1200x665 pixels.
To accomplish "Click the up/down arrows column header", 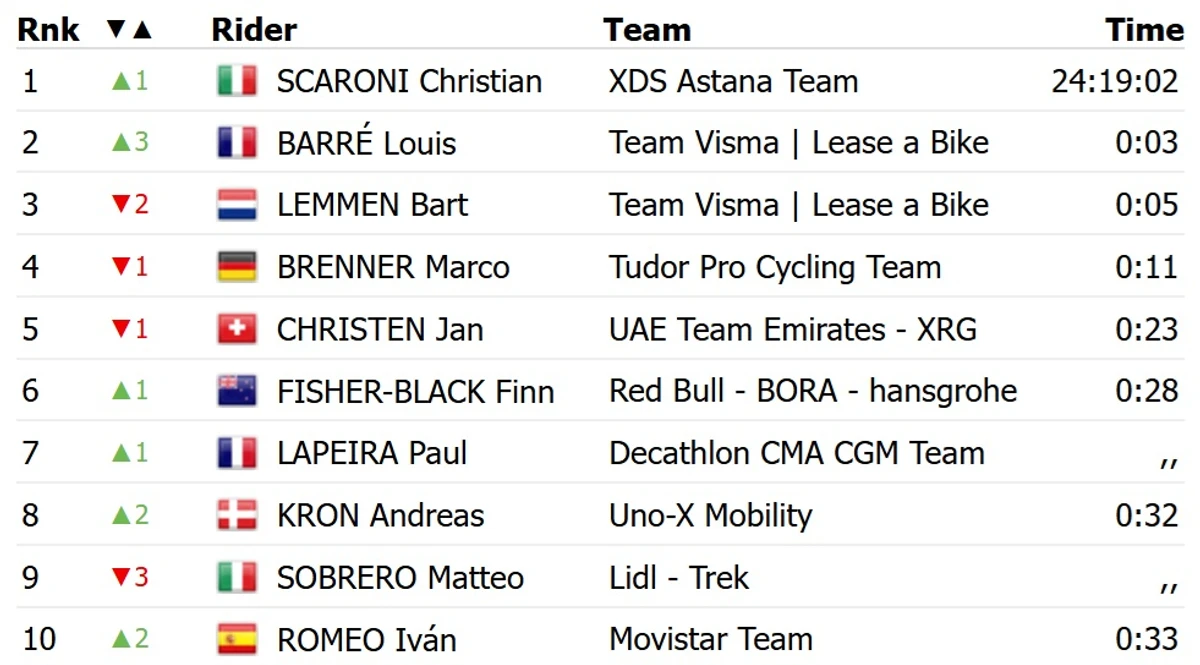I will tap(129, 30).
